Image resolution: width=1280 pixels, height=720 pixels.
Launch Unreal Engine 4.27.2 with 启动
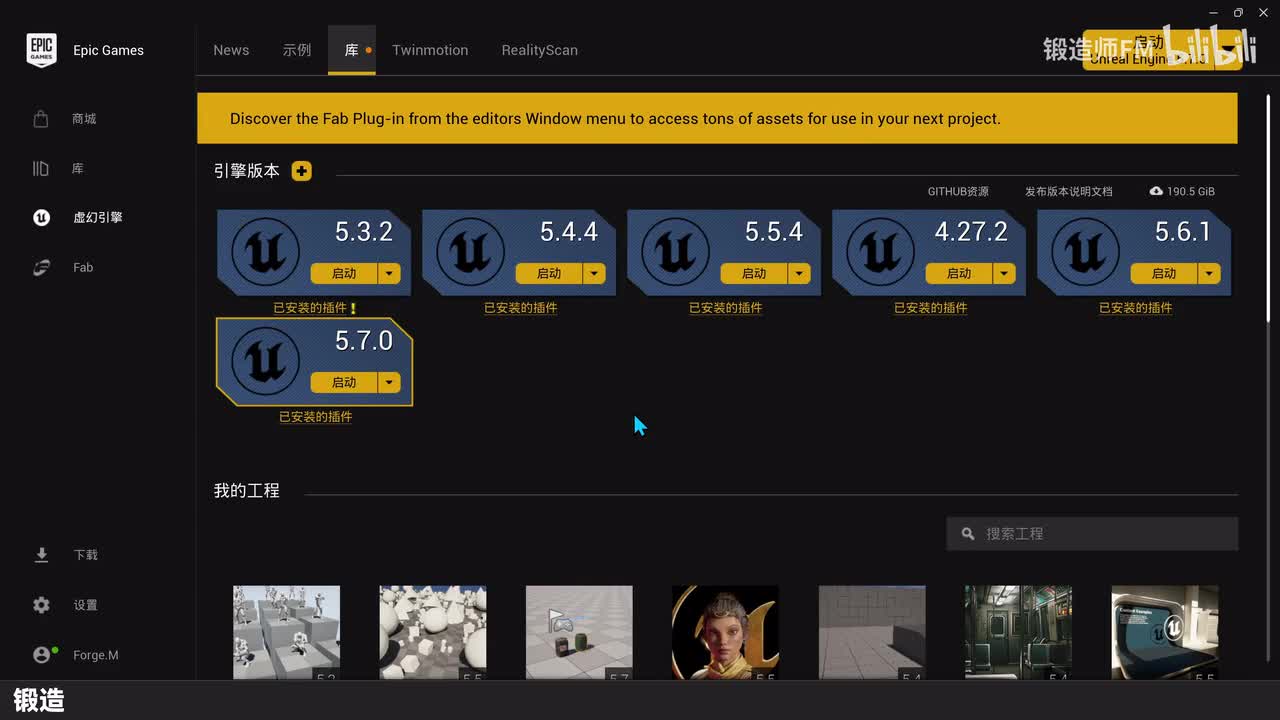[x=959, y=273]
